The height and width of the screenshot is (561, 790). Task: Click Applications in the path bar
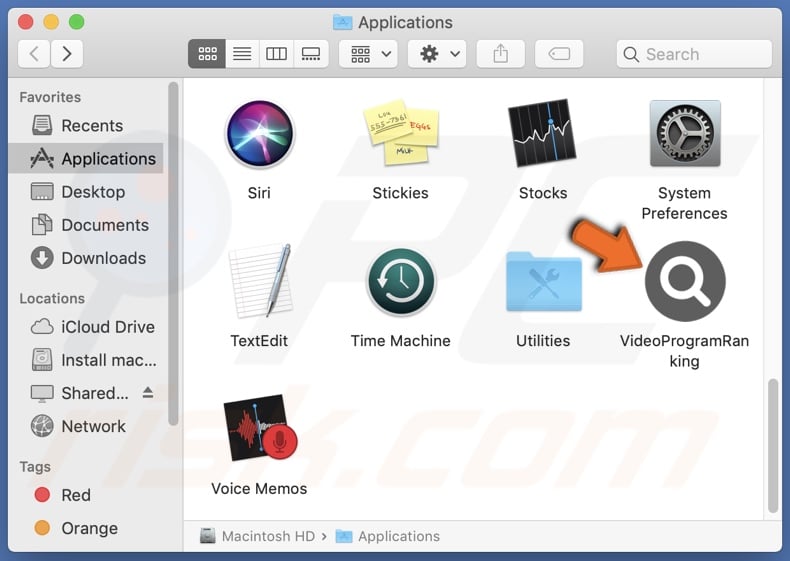(x=388, y=536)
